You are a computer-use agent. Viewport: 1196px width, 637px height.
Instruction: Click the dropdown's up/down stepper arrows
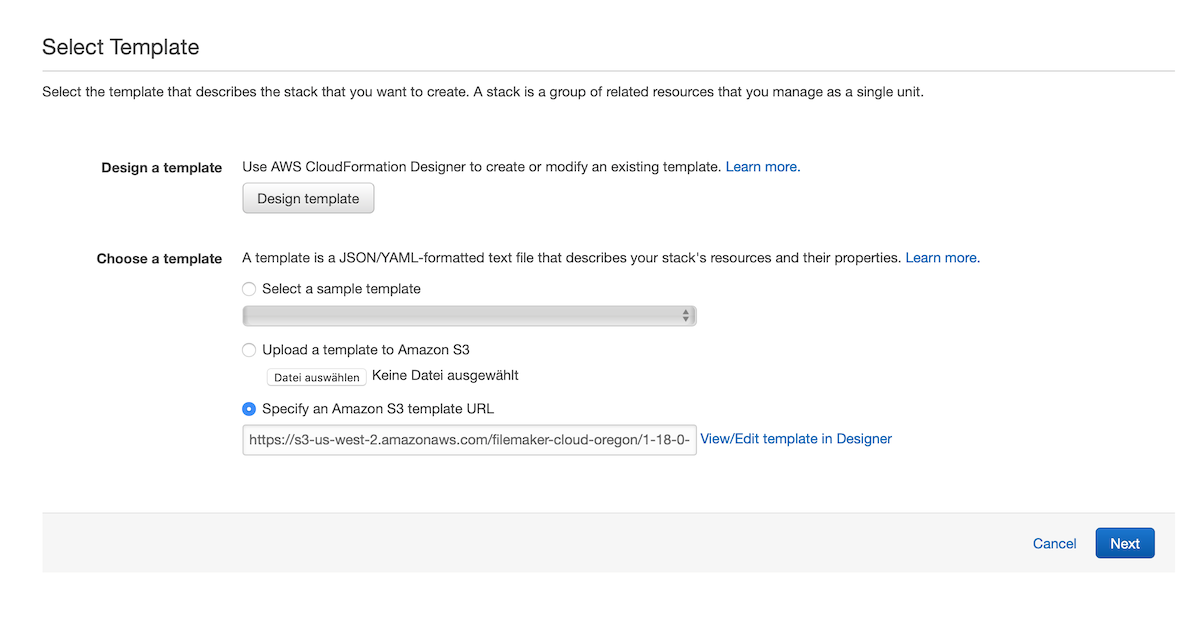(x=686, y=315)
